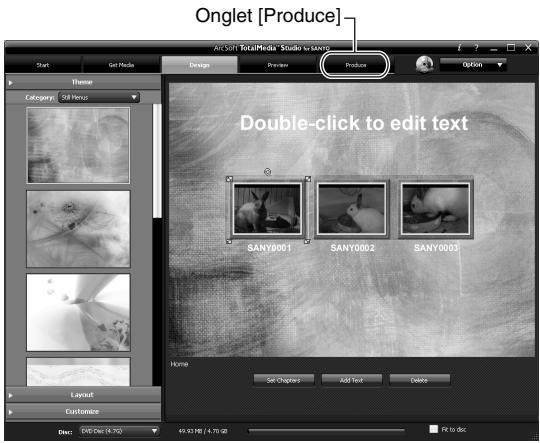Image resolution: width=540 pixels, height=443 pixels.
Task: Expand the Customize panel section
Action: [x=83, y=412]
